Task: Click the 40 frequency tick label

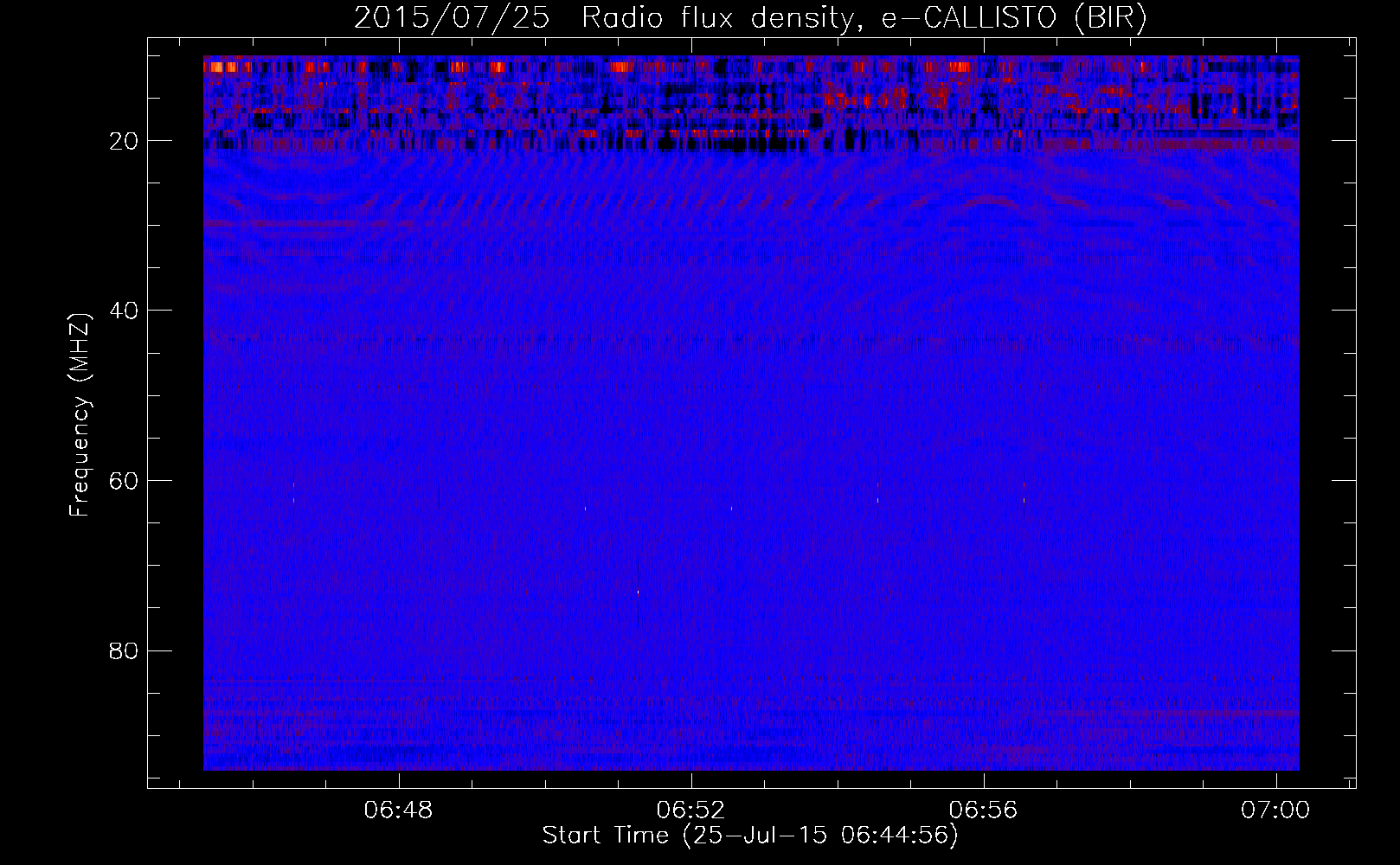Action: click(x=125, y=311)
